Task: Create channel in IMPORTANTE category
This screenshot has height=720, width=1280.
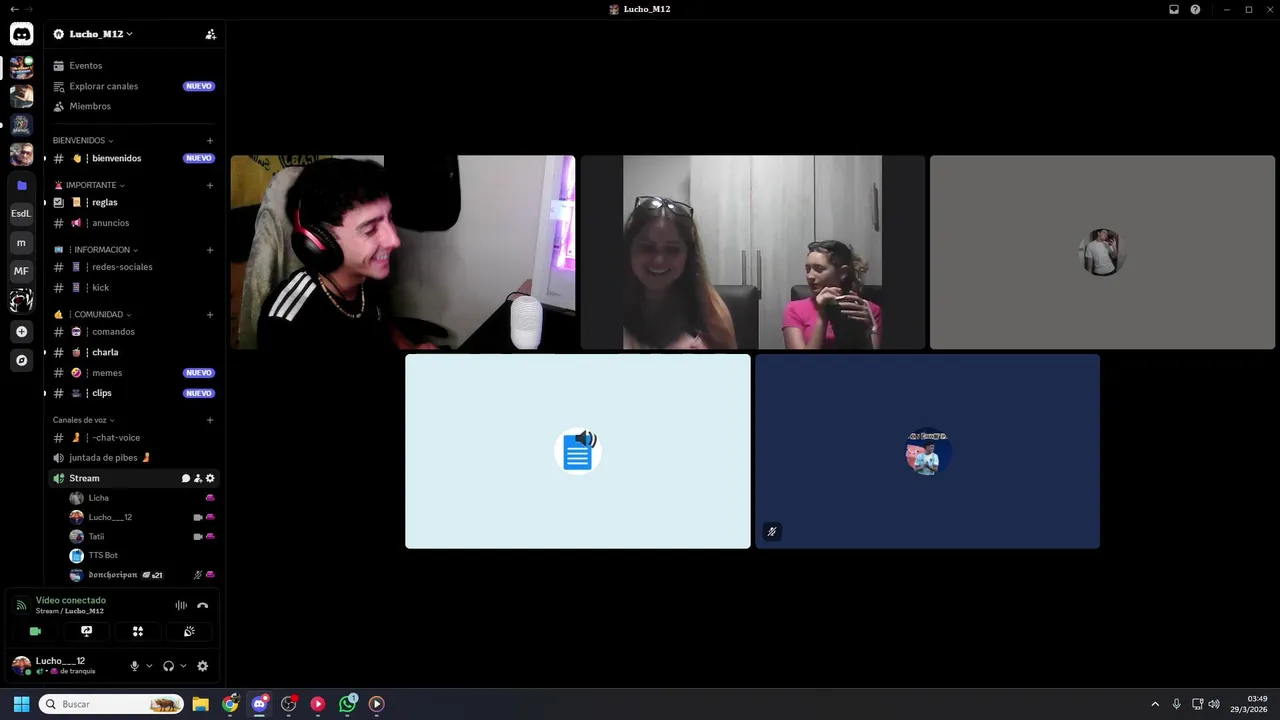Action: coord(210,185)
